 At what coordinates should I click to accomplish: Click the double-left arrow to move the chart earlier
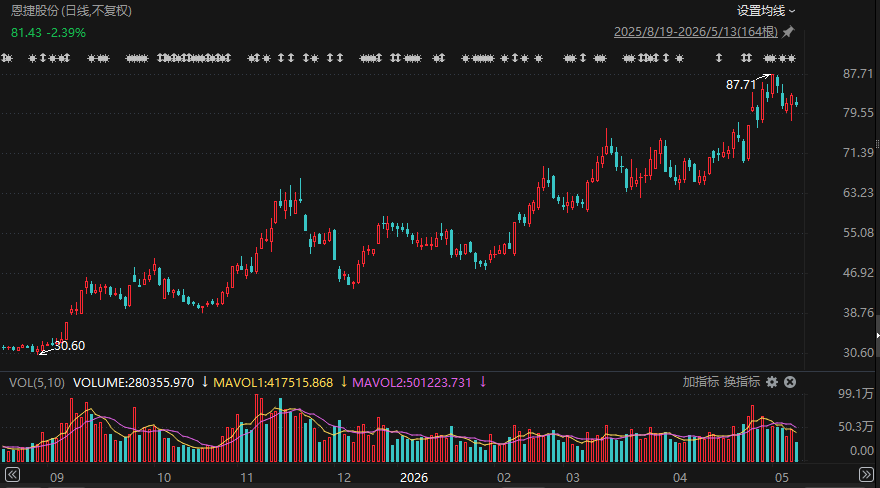point(12,475)
